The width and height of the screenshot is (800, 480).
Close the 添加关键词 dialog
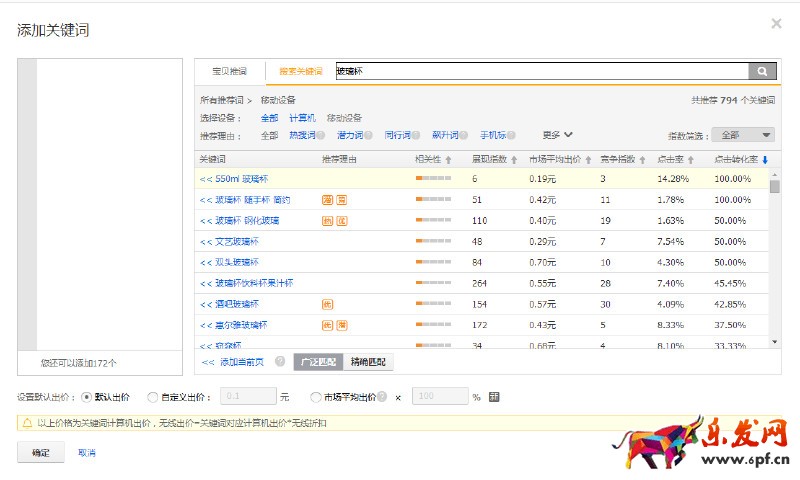coord(776,24)
